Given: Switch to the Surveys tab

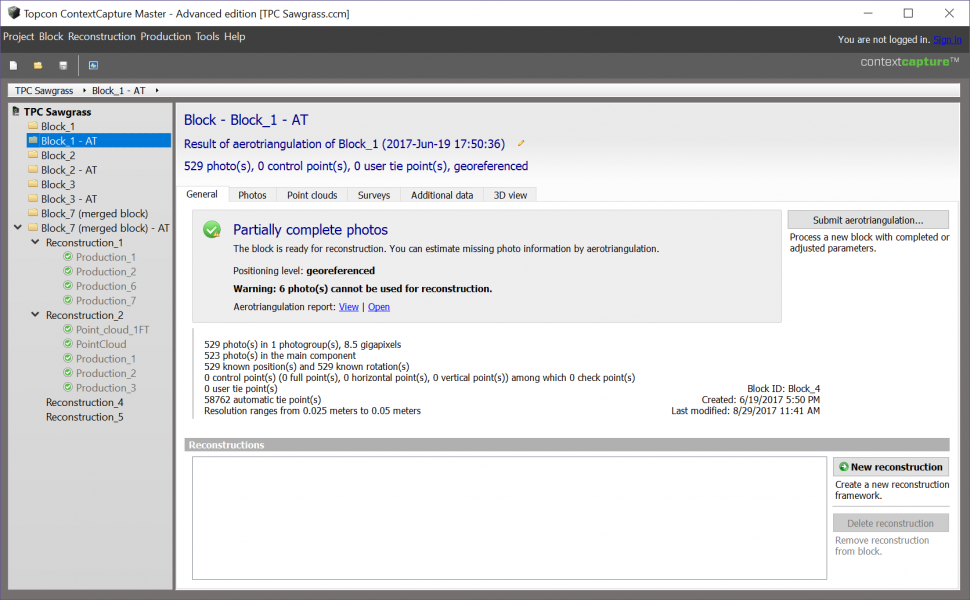Looking at the screenshot, I should (x=374, y=195).
